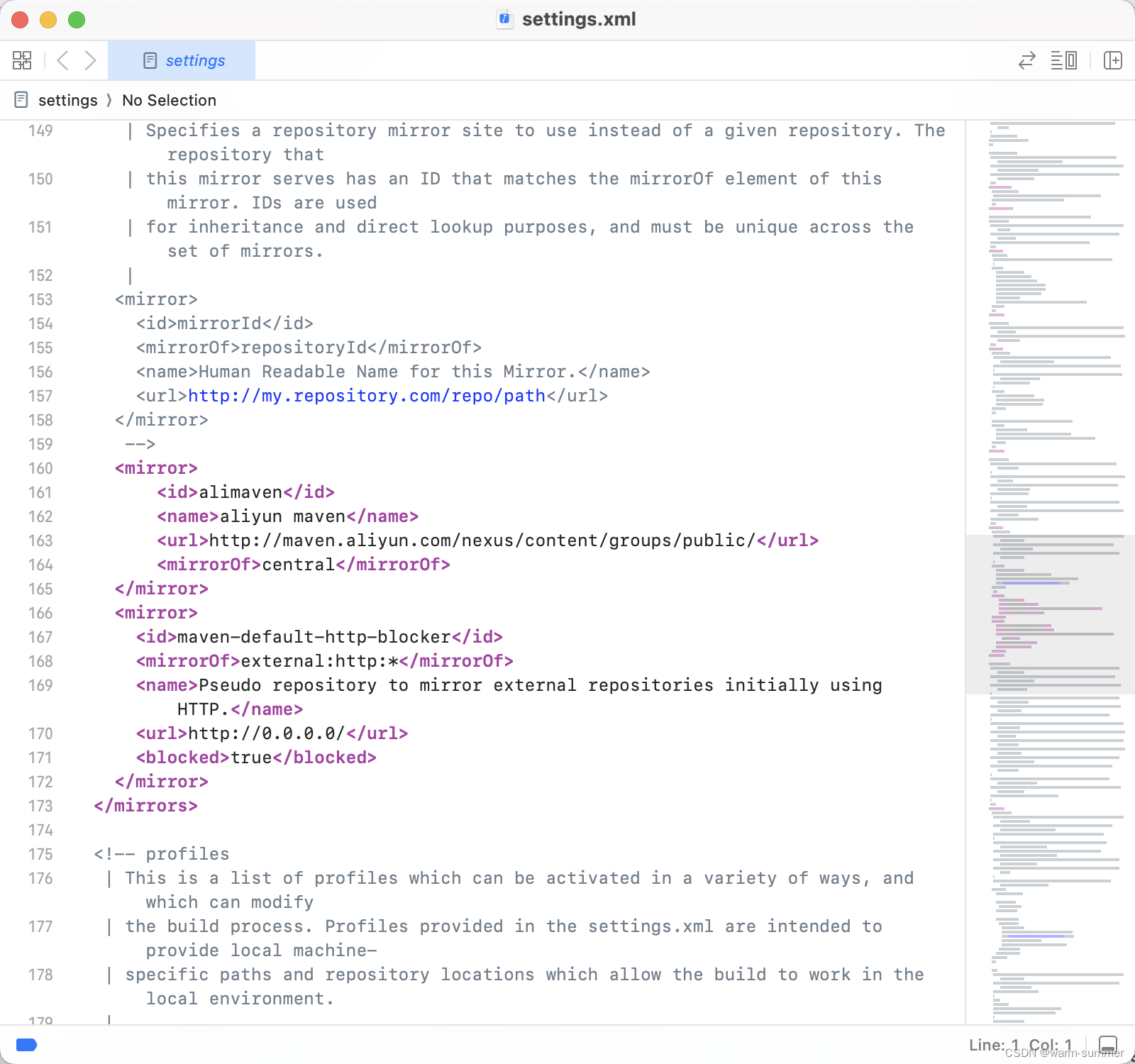
Task: Click the comment end marker on line 159
Action: [140, 444]
